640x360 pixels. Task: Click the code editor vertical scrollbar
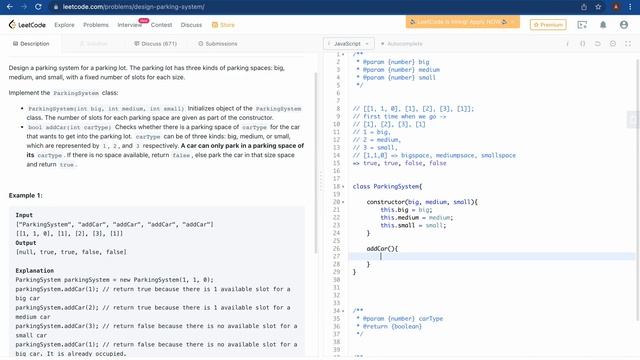[x=638, y=190]
